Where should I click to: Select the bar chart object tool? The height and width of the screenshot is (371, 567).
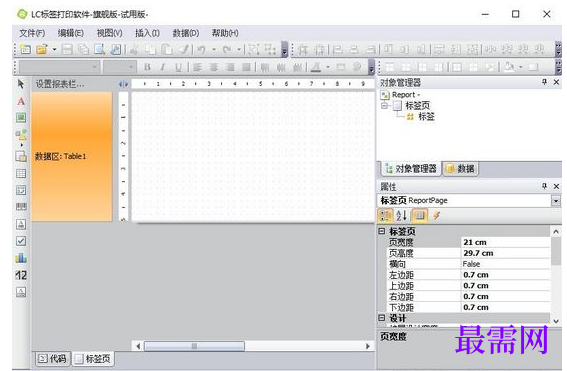tap(21, 258)
